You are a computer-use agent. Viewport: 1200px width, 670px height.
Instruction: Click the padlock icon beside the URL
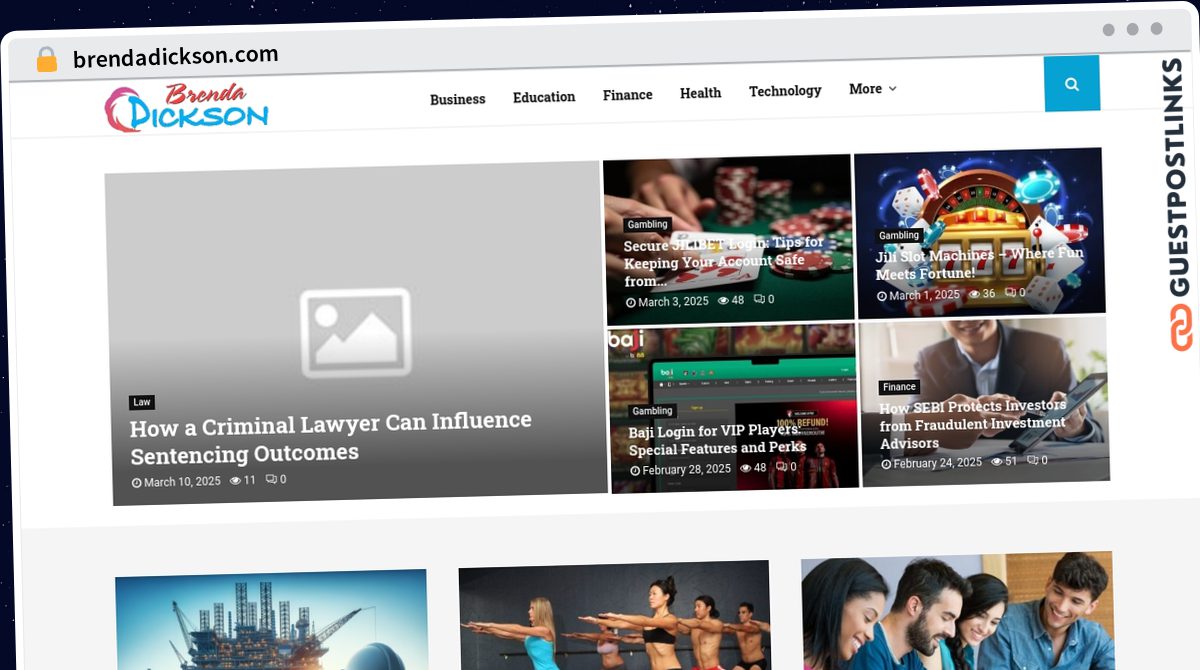[46, 60]
